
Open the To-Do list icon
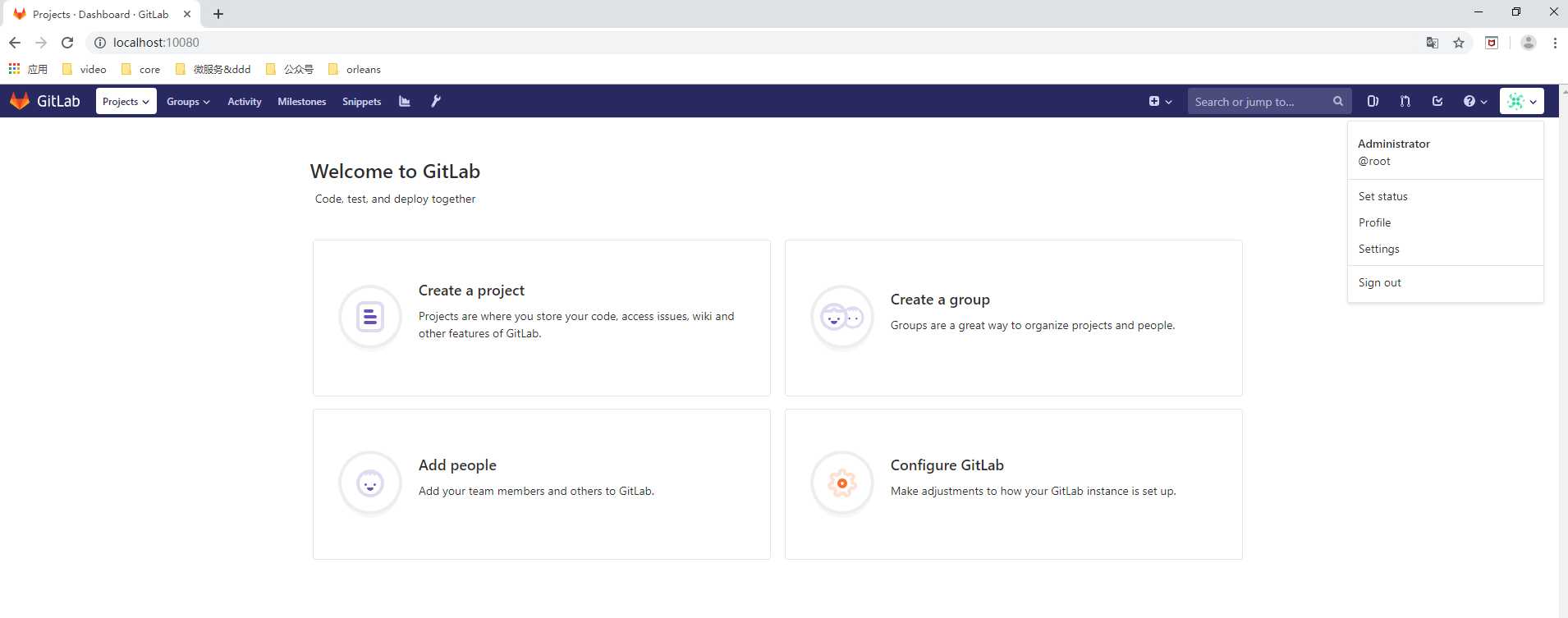pos(1437,101)
